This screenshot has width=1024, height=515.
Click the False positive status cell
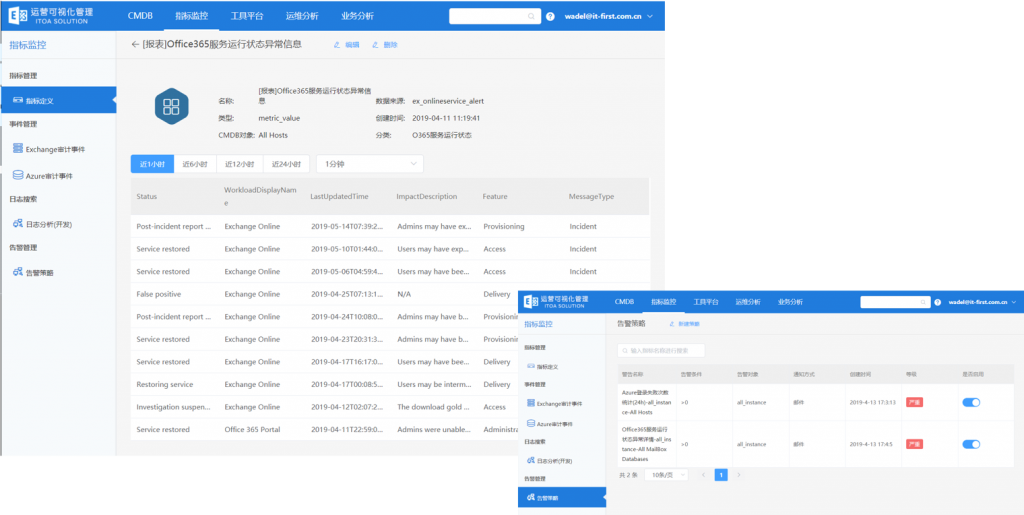pyautogui.click(x=159, y=294)
